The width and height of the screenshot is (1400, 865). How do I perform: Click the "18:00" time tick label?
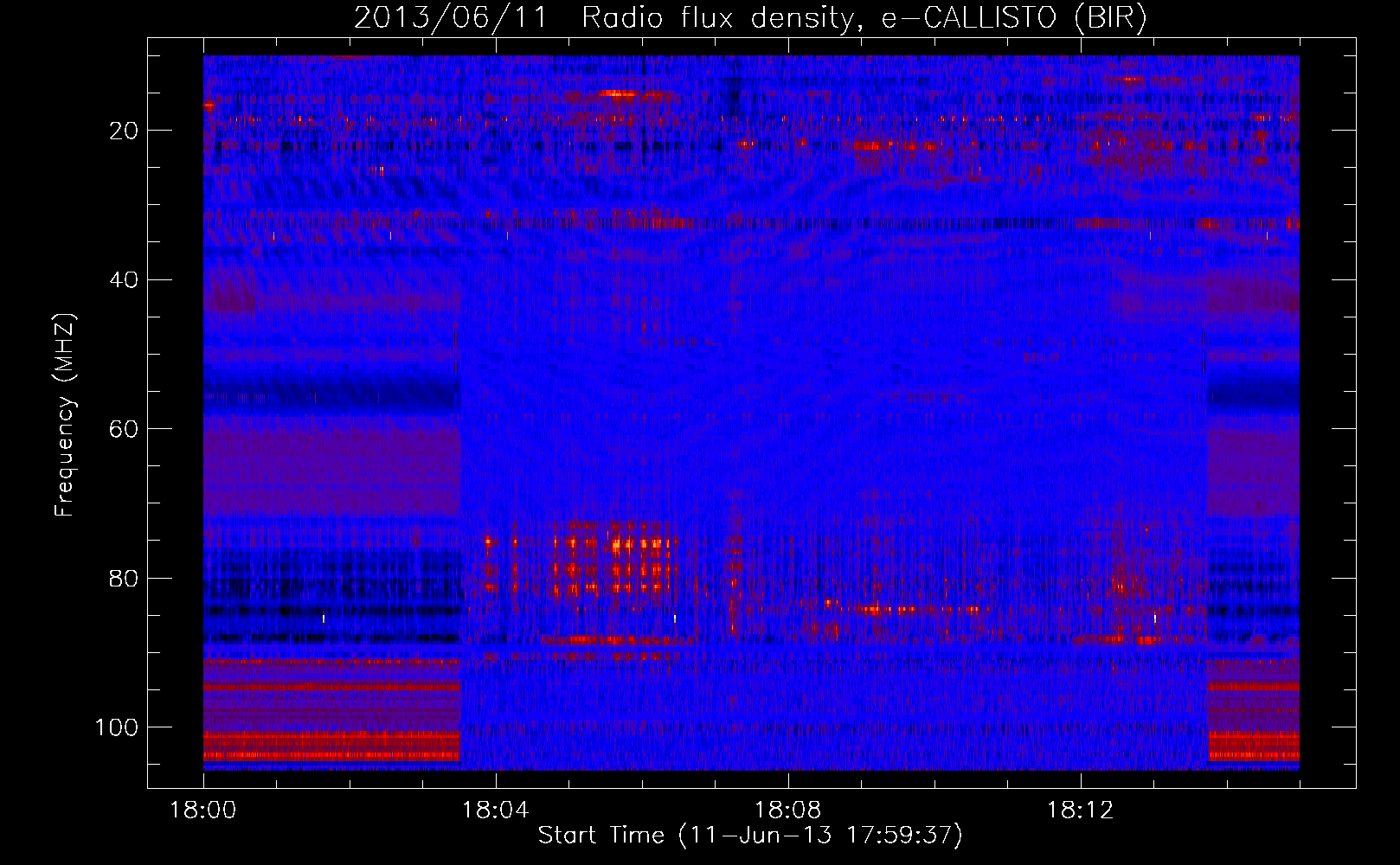[x=203, y=811]
